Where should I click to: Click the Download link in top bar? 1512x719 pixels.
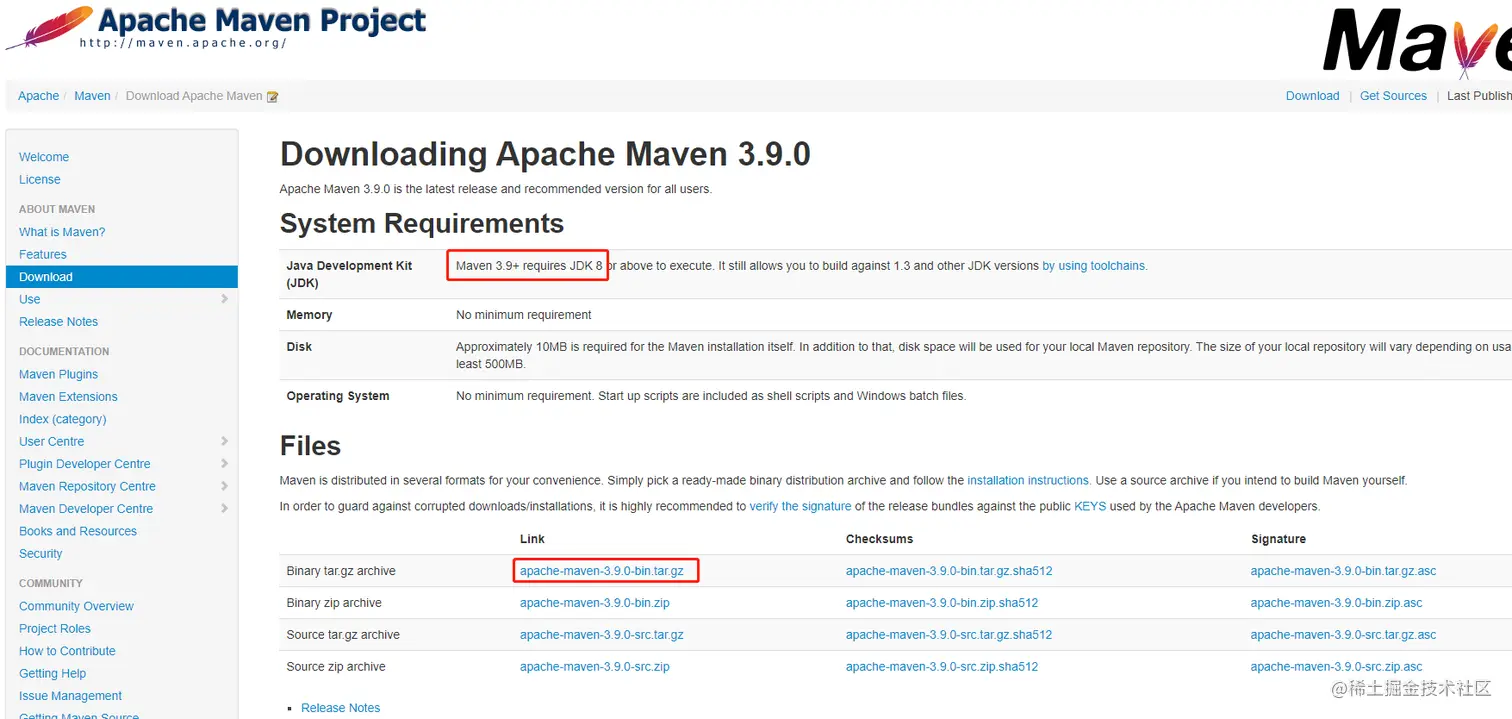1312,96
